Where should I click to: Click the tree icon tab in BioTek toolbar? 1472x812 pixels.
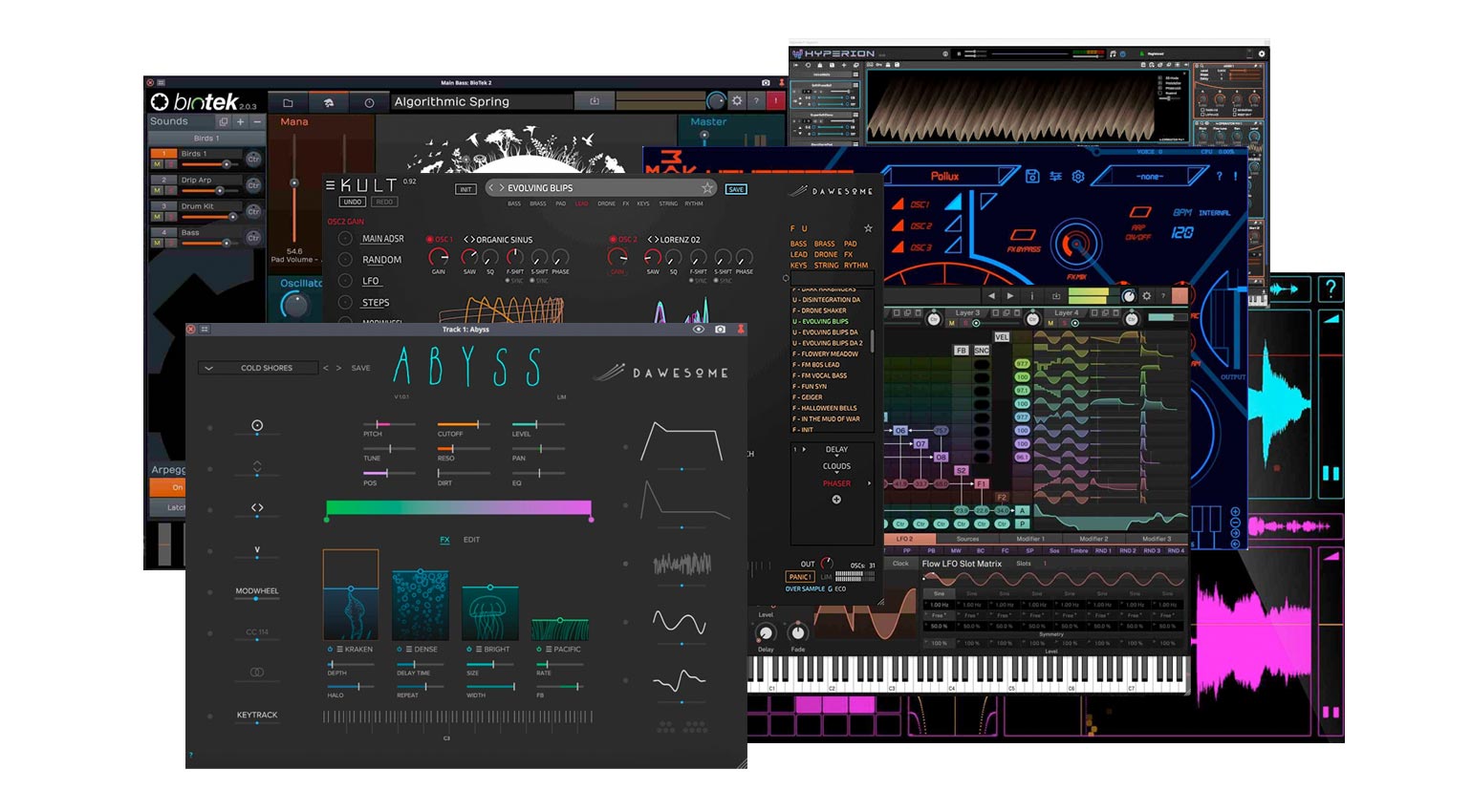pos(328,102)
